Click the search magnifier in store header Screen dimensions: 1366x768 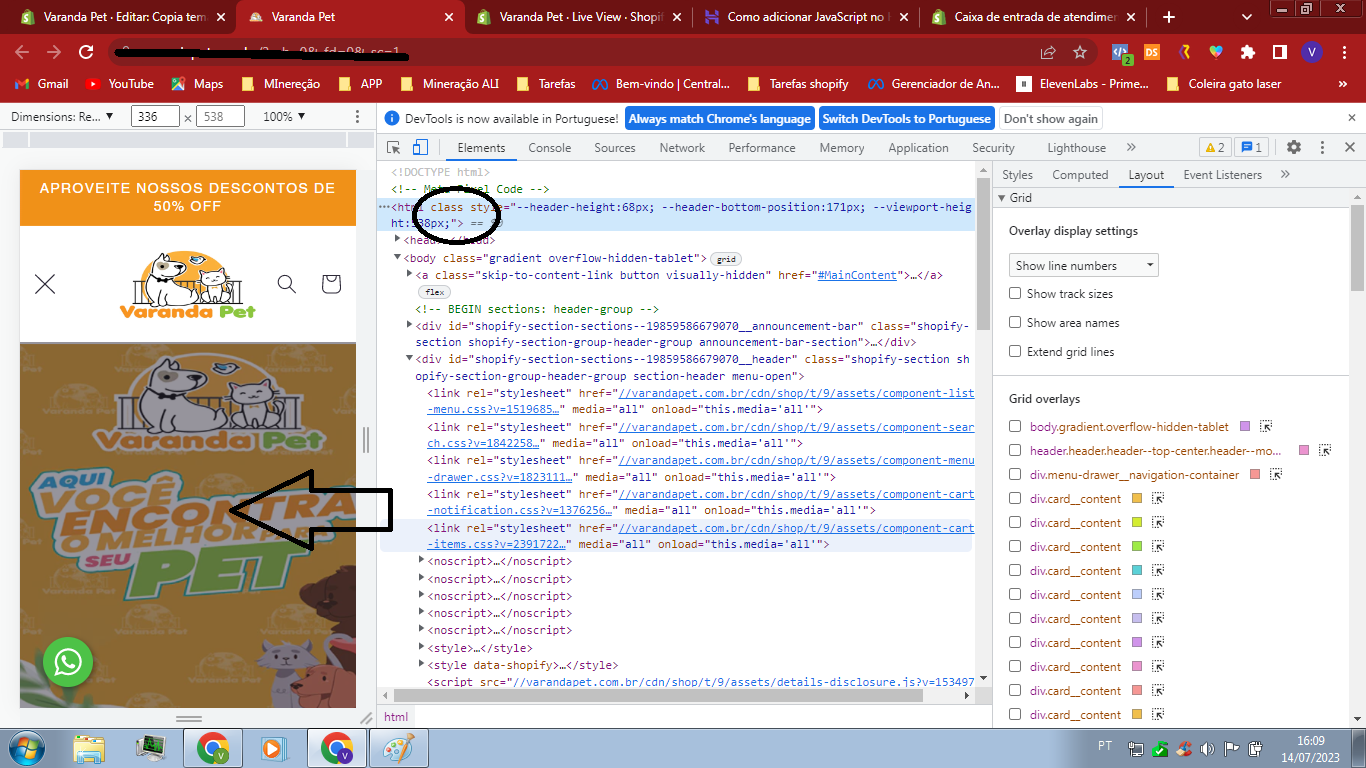[x=287, y=284]
